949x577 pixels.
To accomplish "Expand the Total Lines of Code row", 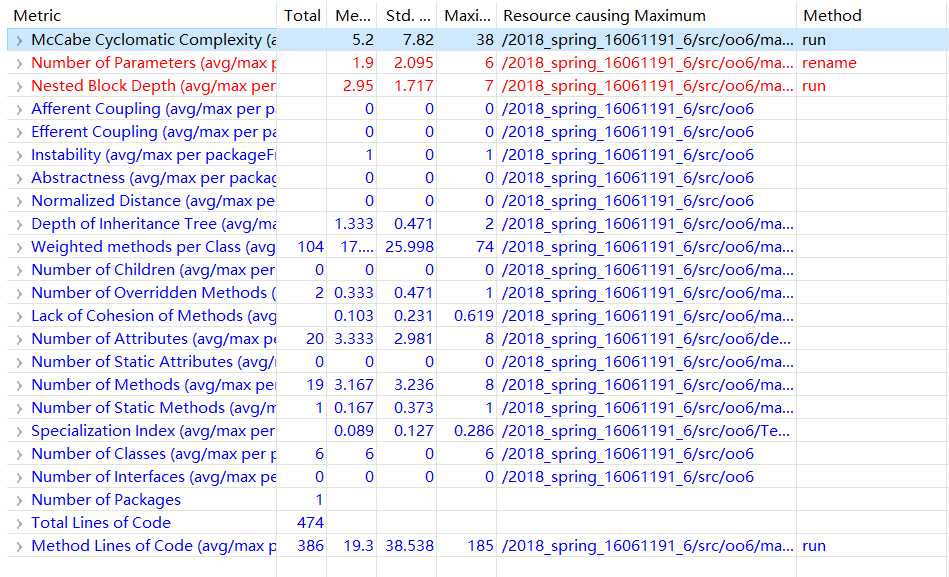I will click(19, 524).
